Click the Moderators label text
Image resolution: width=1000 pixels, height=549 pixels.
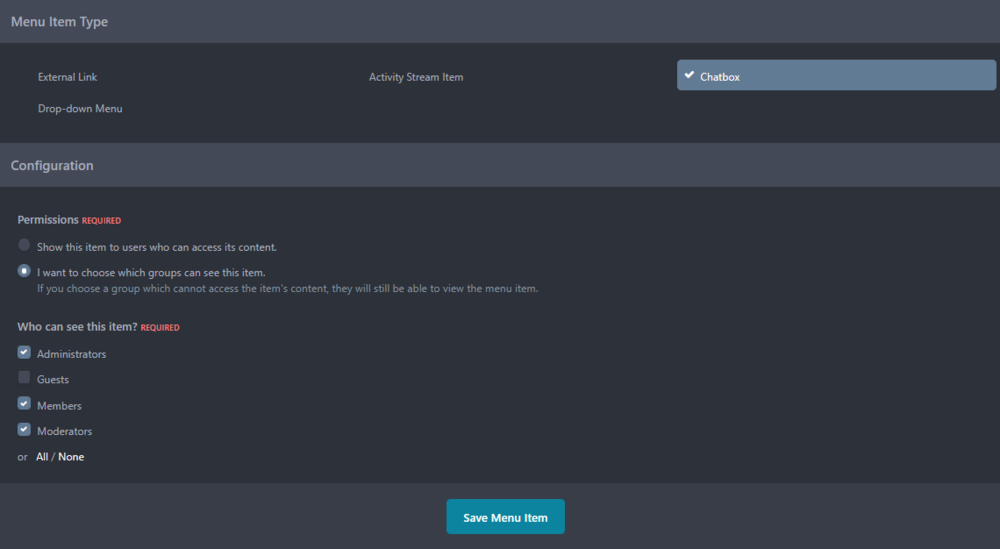click(x=64, y=432)
